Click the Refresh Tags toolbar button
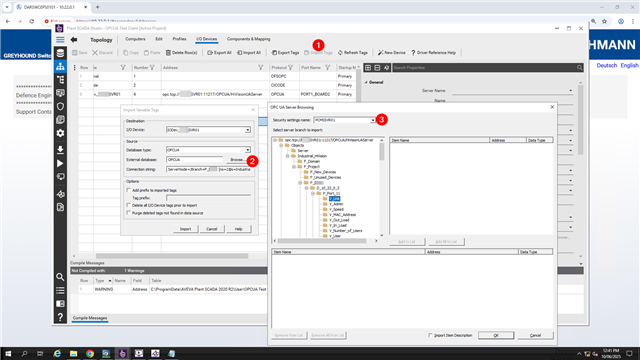This screenshot has width=640, height=360. [353, 53]
